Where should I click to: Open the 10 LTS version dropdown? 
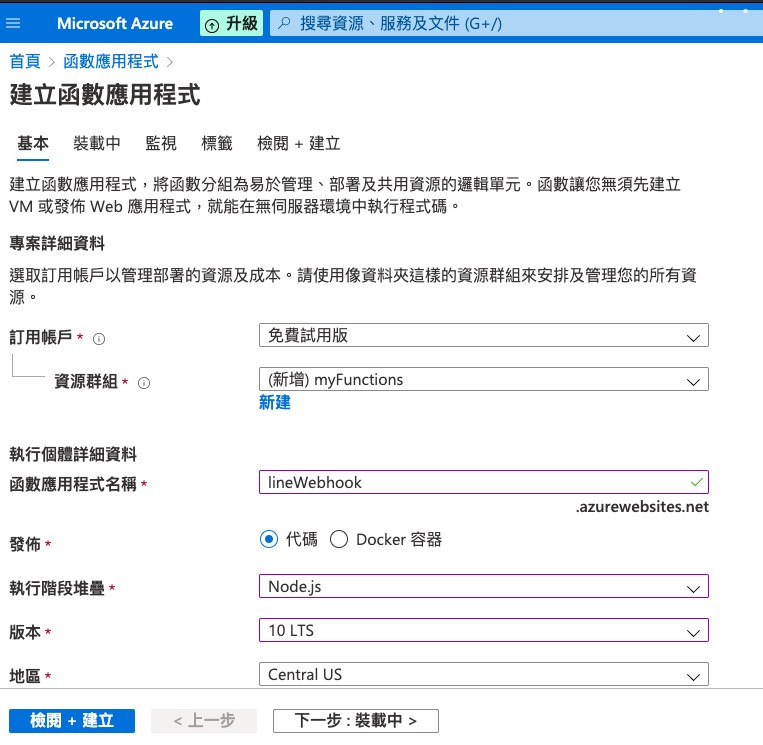484,630
